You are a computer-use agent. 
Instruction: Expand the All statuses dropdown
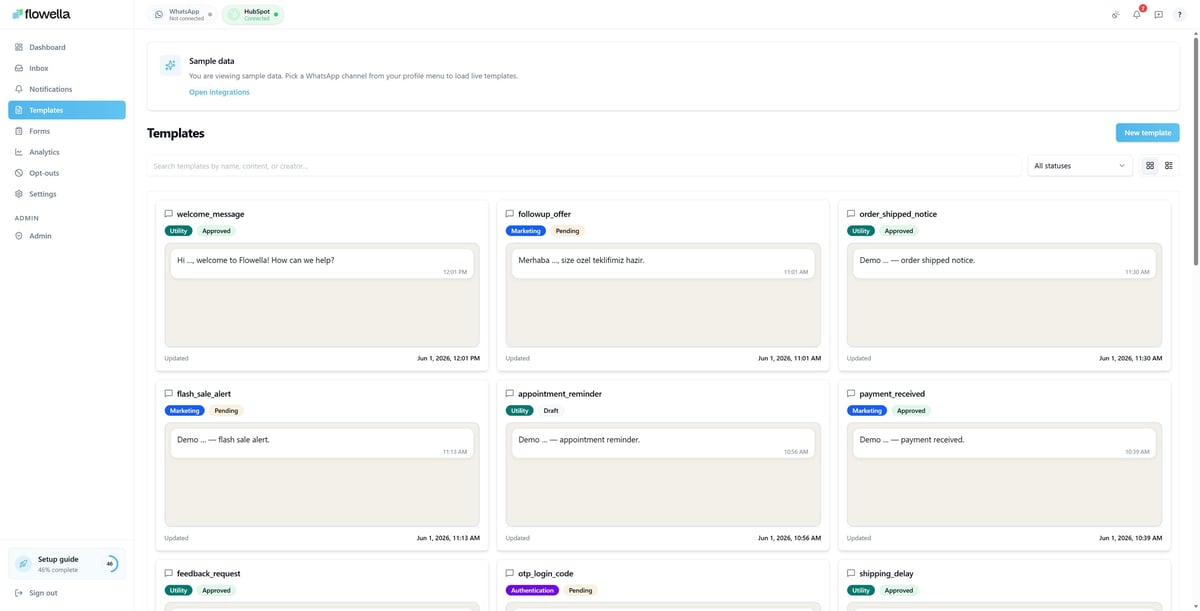coord(1080,166)
